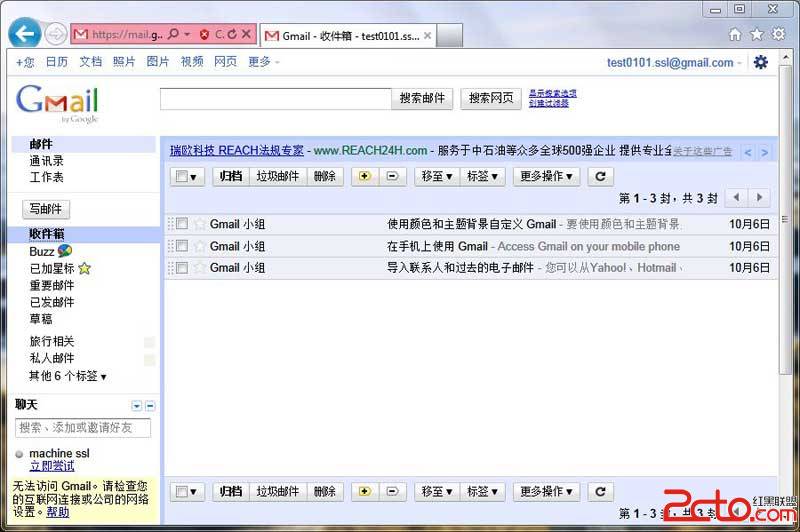800x532 pixels.
Task: Open 视频 in top navigation
Action: point(192,62)
